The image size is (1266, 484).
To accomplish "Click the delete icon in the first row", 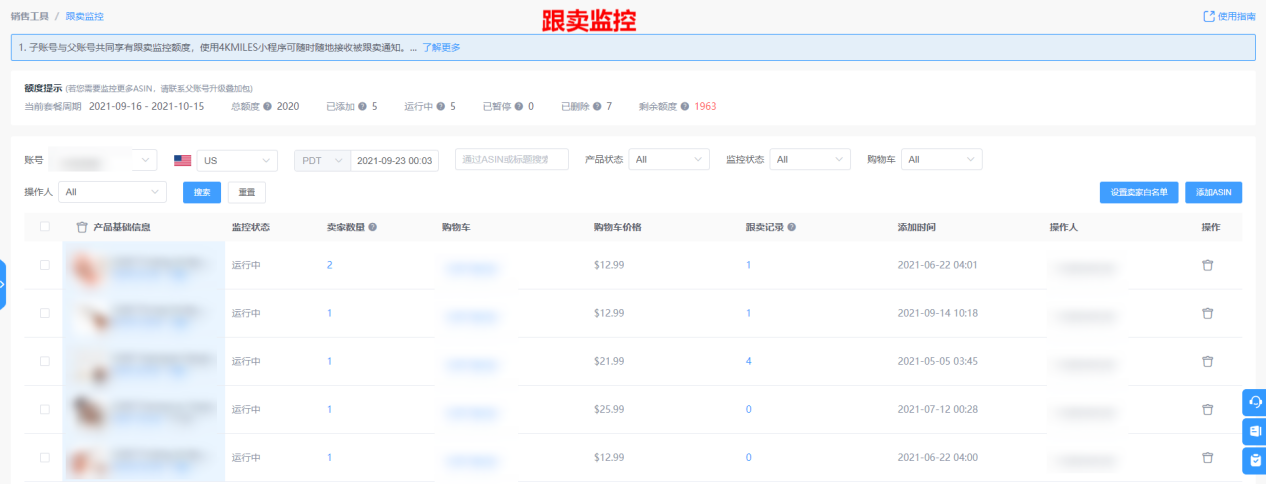I will [1207, 265].
